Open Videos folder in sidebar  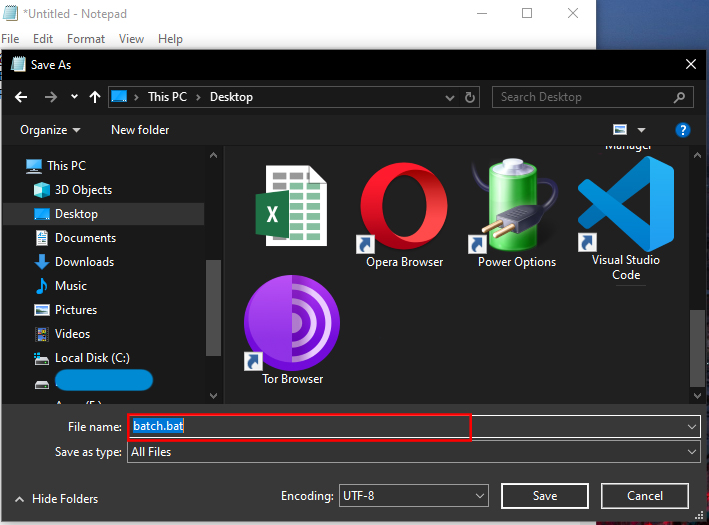point(72,334)
